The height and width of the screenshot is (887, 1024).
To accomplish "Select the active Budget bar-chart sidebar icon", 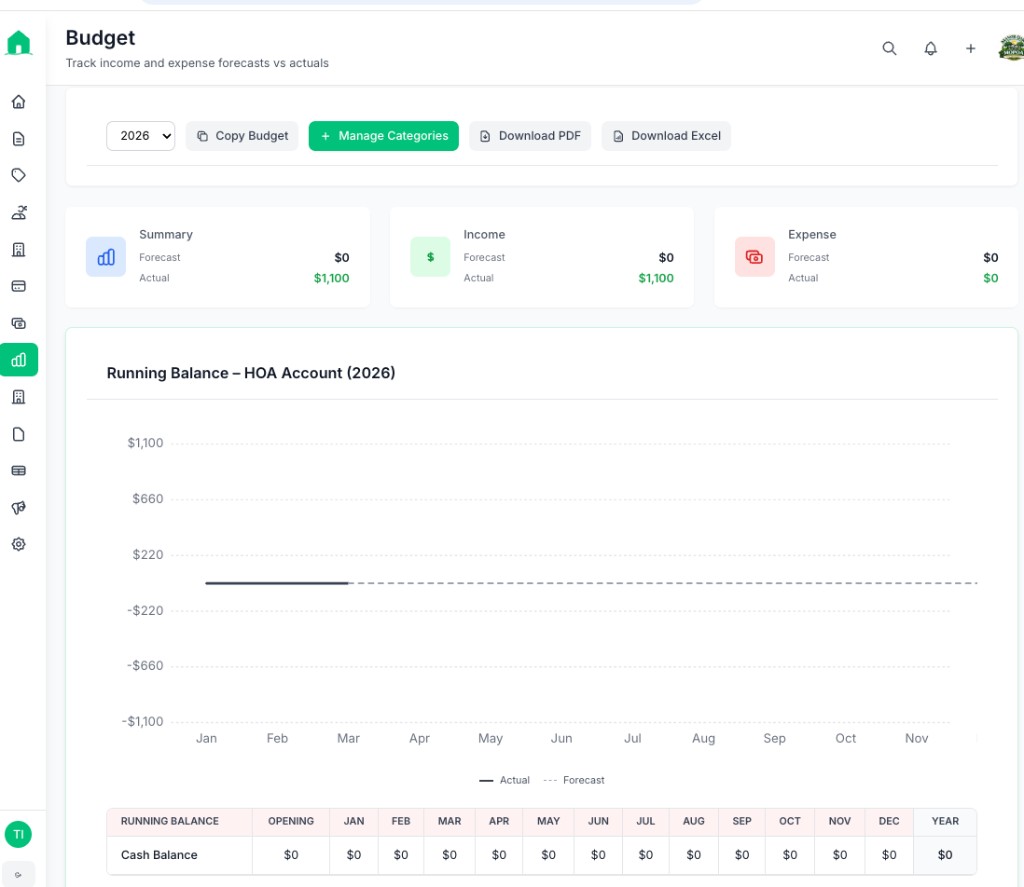I will tap(19, 360).
